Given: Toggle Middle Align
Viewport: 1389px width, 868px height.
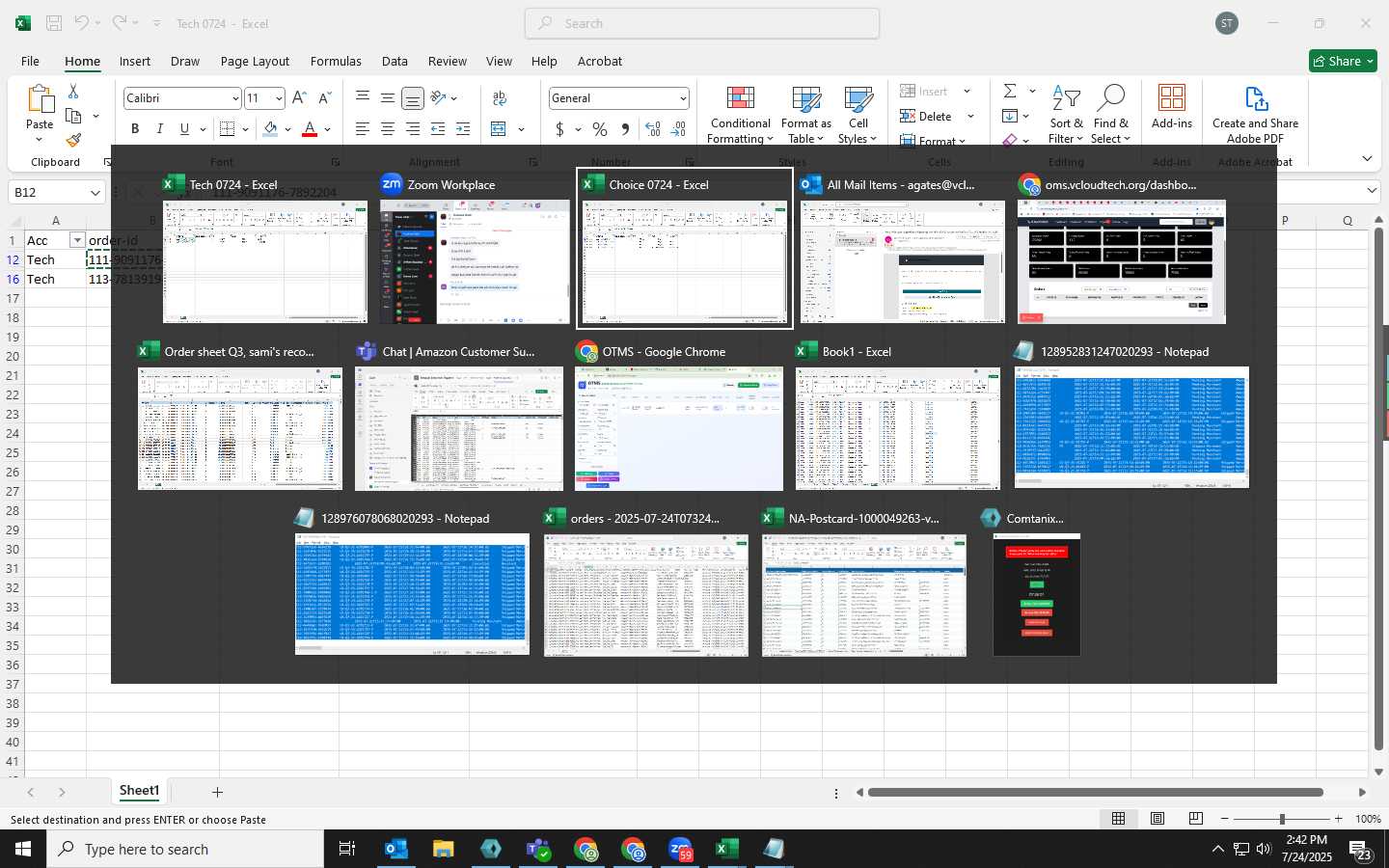Looking at the screenshot, I should (388, 98).
